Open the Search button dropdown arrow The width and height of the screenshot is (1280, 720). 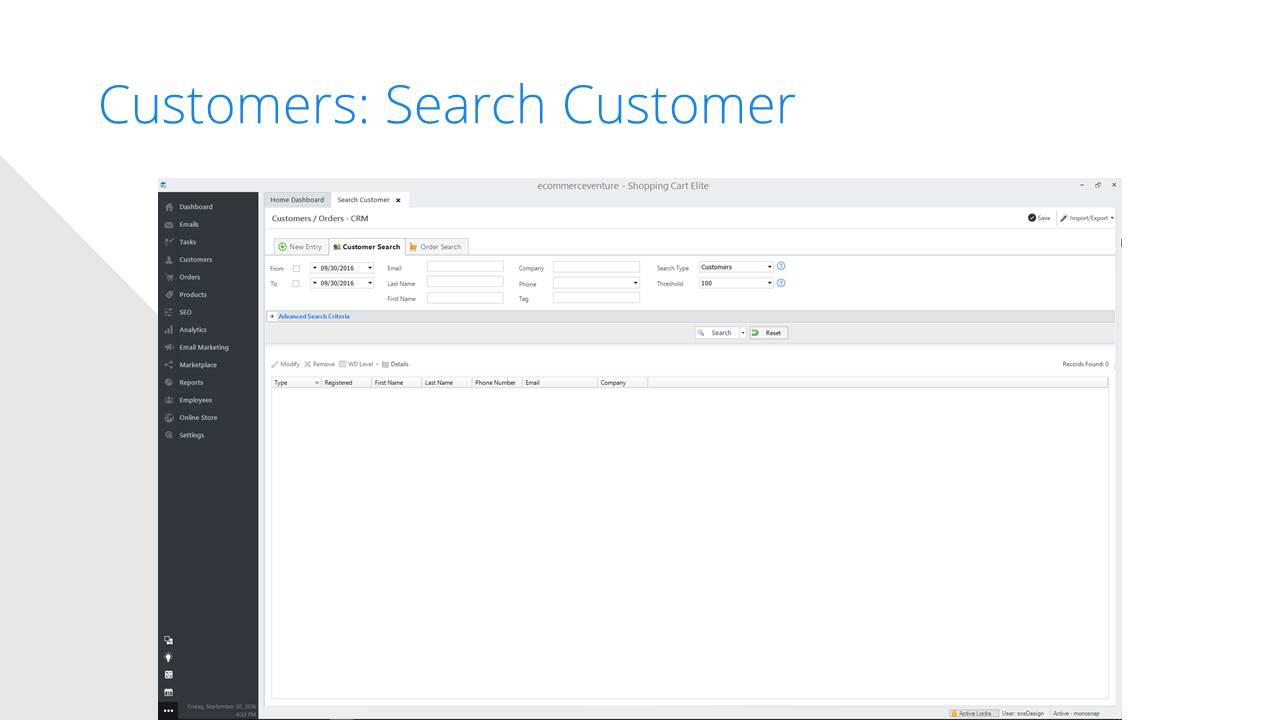click(743, 333)
